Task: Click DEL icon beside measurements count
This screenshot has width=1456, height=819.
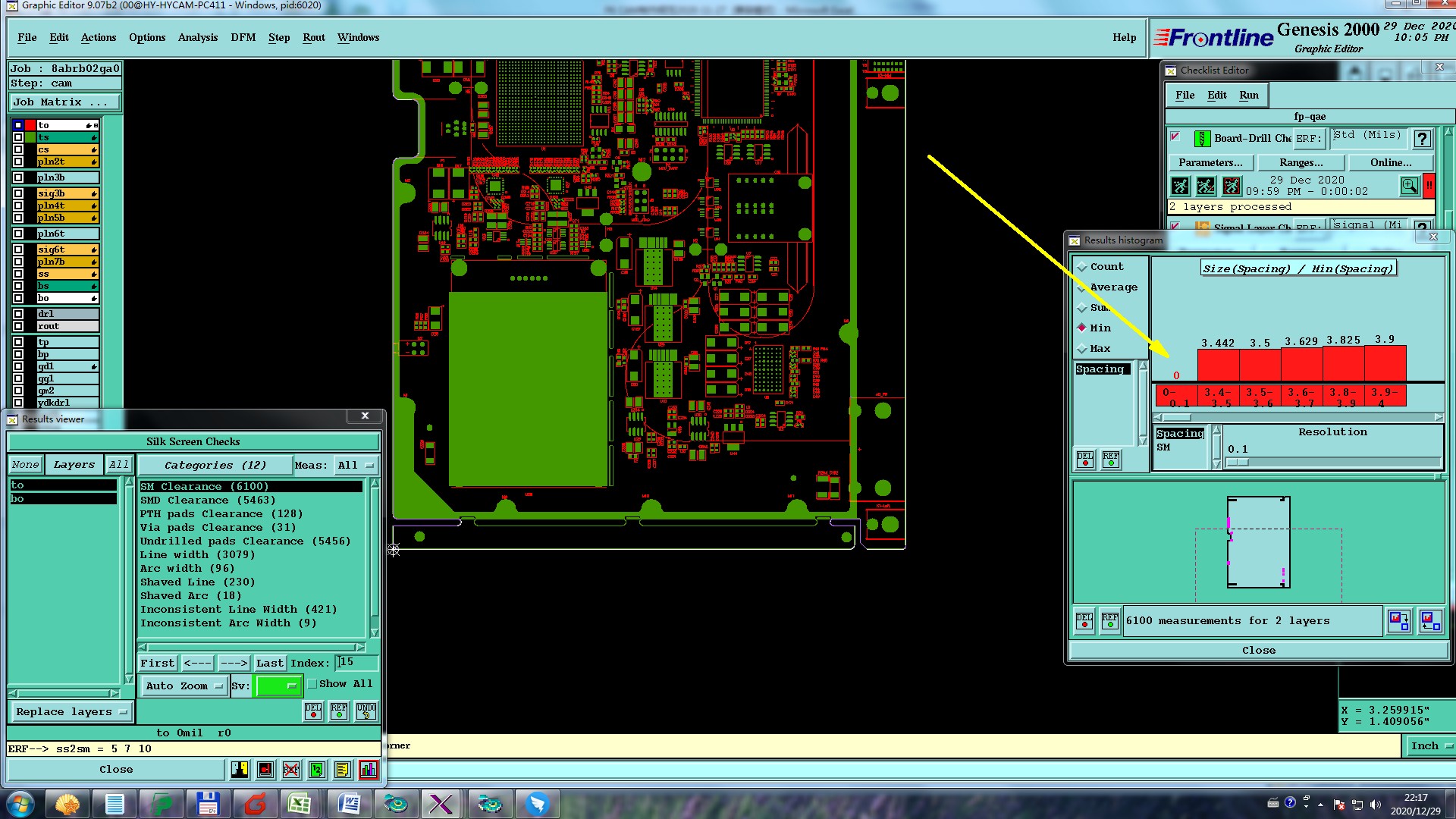Action: tap(1084, 621)
